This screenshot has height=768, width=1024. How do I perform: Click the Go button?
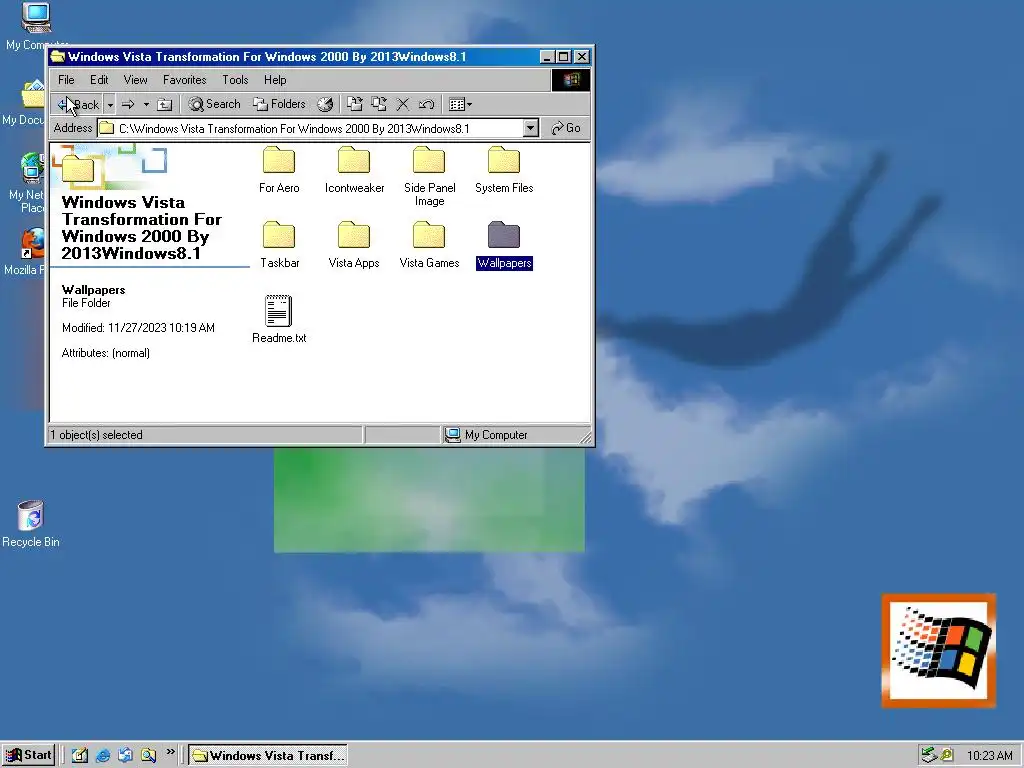point(566,128)
